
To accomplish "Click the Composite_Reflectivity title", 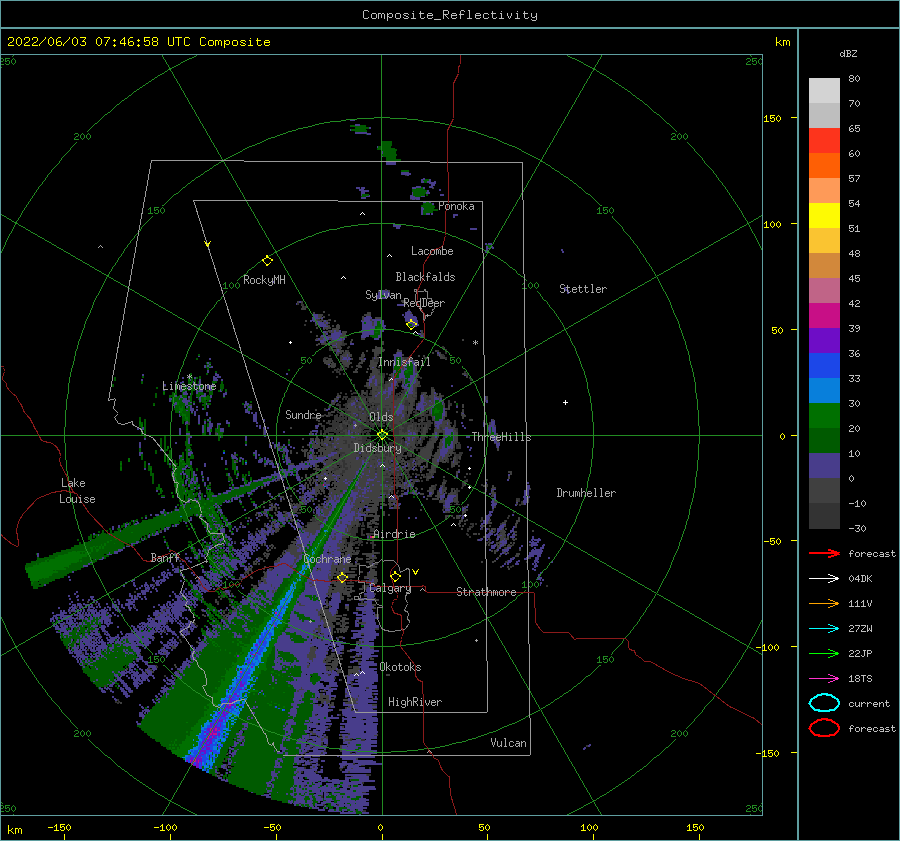I will (450, 15).
